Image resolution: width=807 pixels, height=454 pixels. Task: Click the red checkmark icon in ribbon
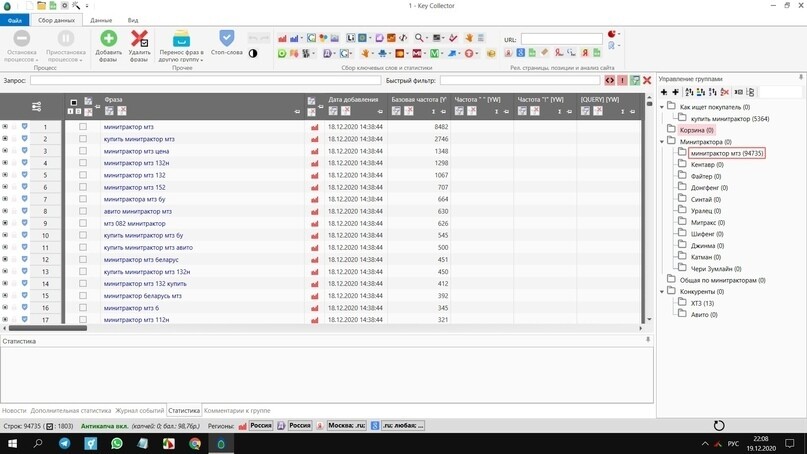453,38
